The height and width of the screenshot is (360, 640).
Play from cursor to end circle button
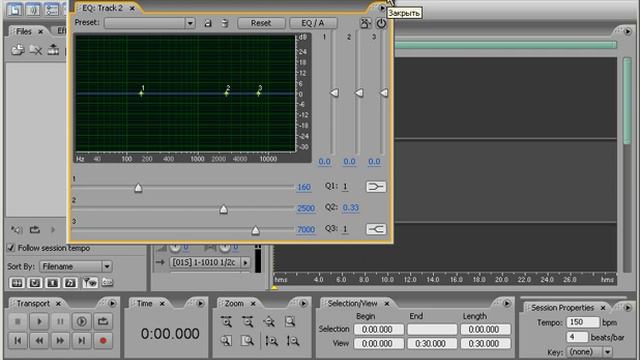pos(82,322)
